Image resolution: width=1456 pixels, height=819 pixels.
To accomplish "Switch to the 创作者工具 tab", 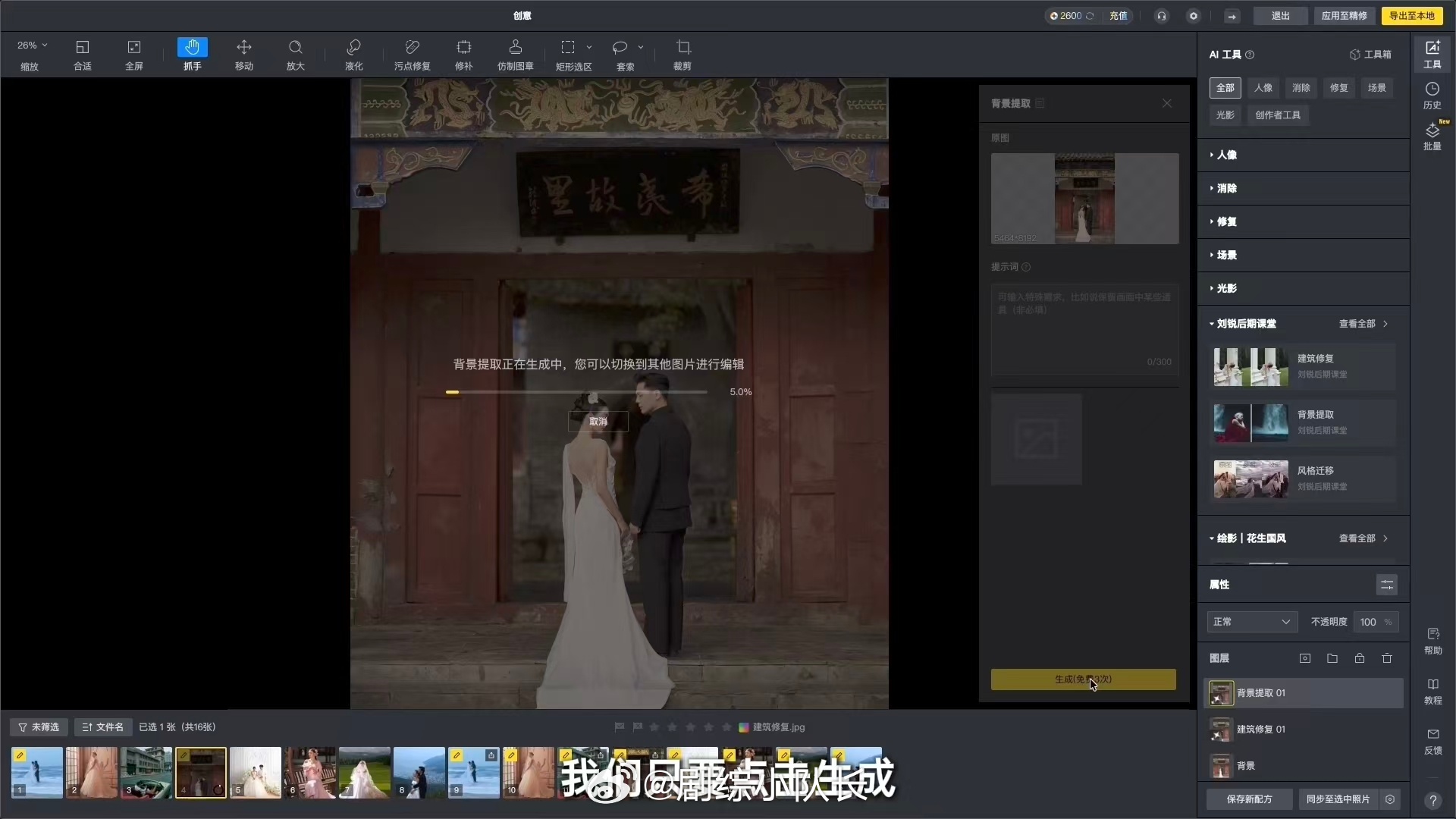I will [x=1277, y=115].
